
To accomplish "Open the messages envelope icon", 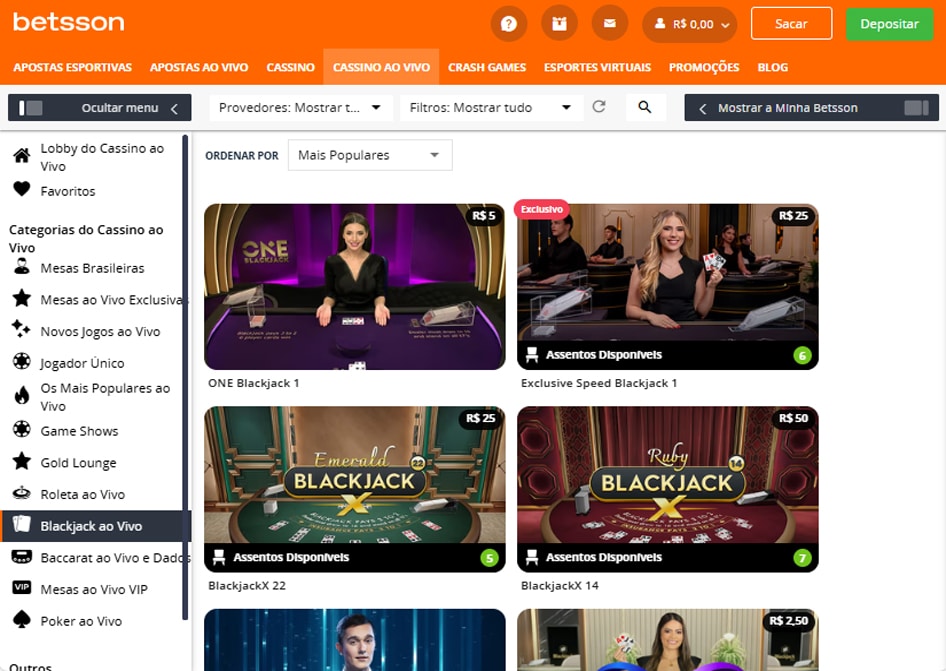I will point(610,23).
